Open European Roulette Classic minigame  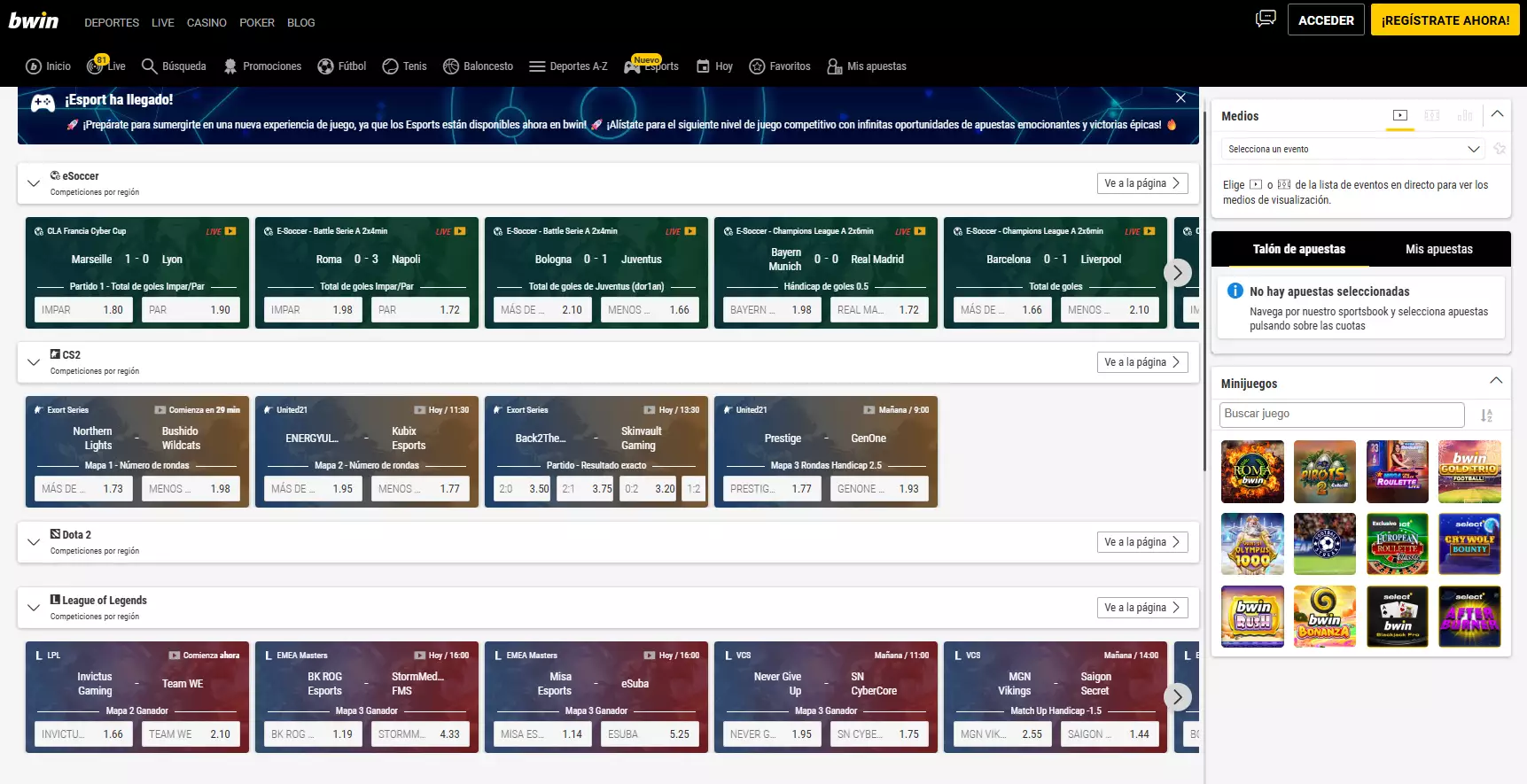(x=1398, y=544)
